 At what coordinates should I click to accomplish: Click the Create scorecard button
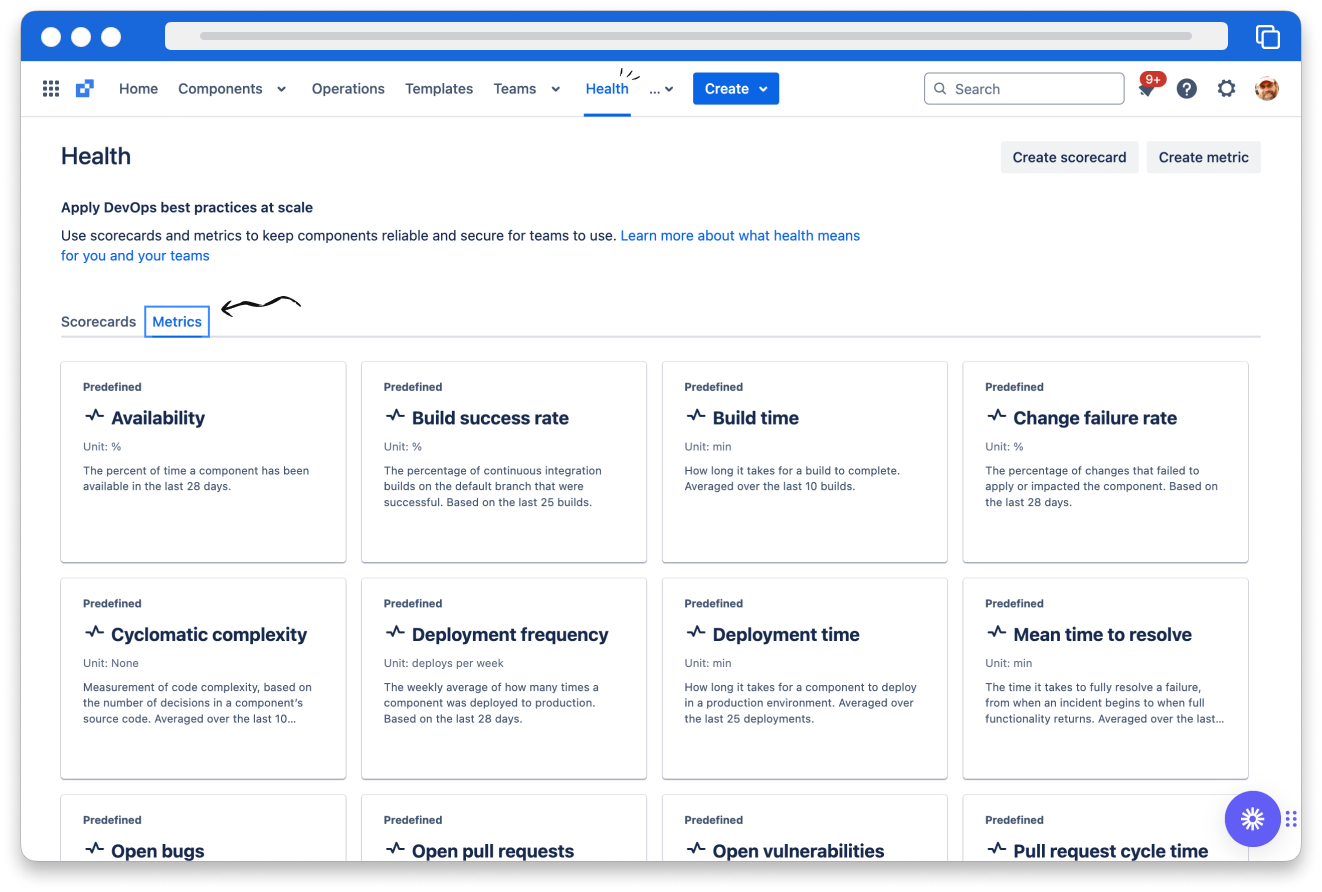(x=1069, y=157)
